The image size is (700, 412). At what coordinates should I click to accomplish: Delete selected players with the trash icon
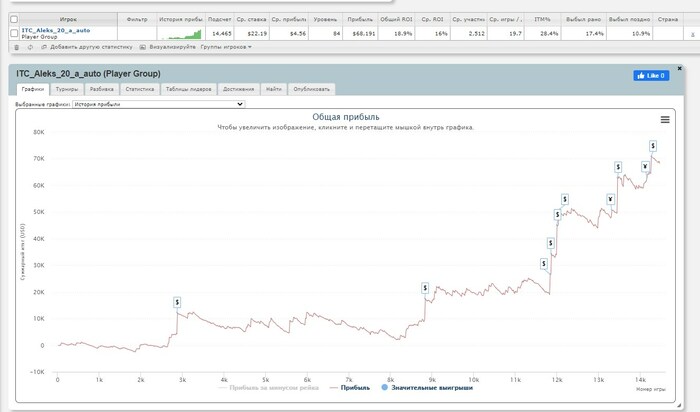pyautogui.click(x=17, y=47)
